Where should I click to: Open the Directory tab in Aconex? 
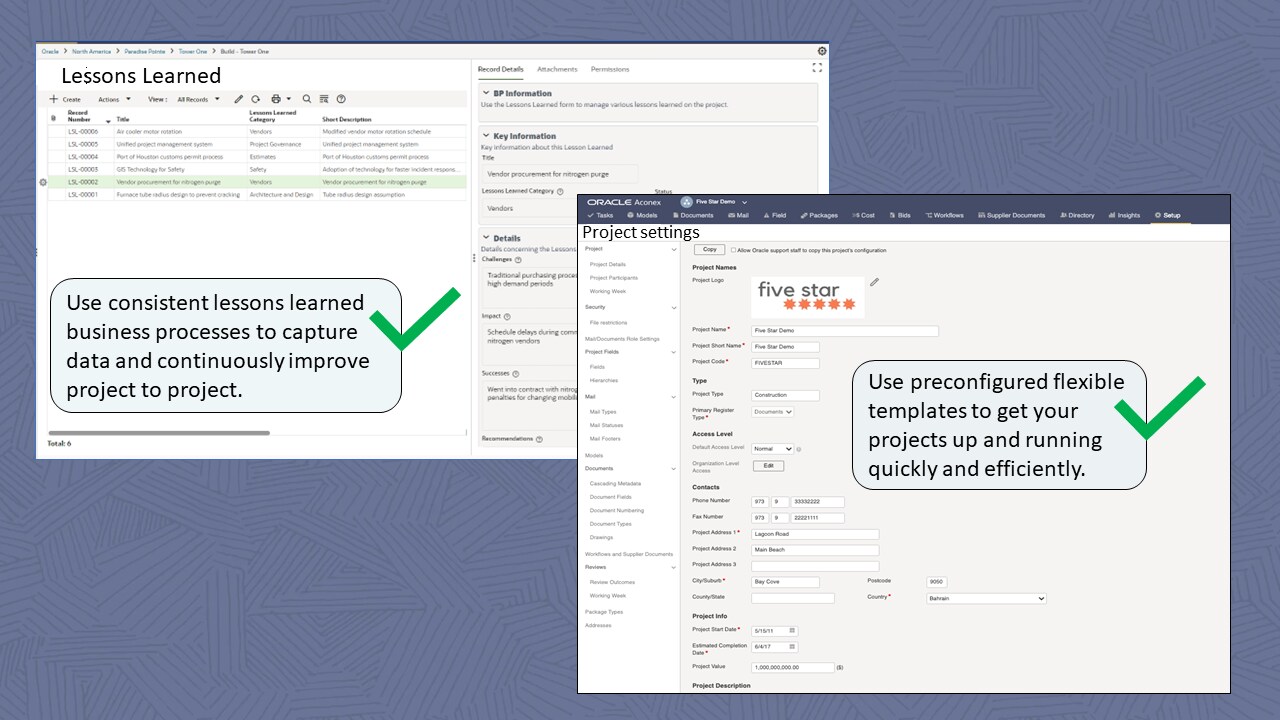[x=1076, y=215]
